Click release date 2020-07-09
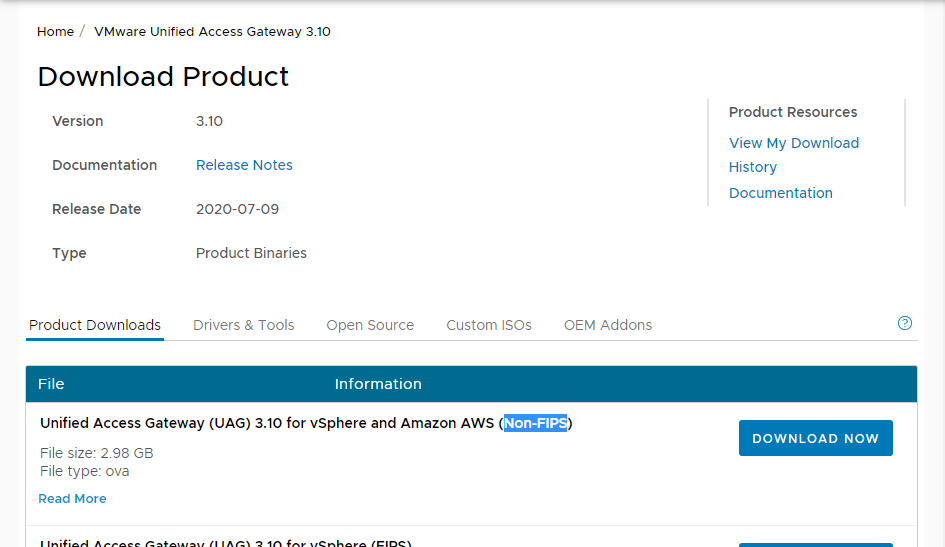This screenshot has width=945, height=547. click(x=237, y=209)
